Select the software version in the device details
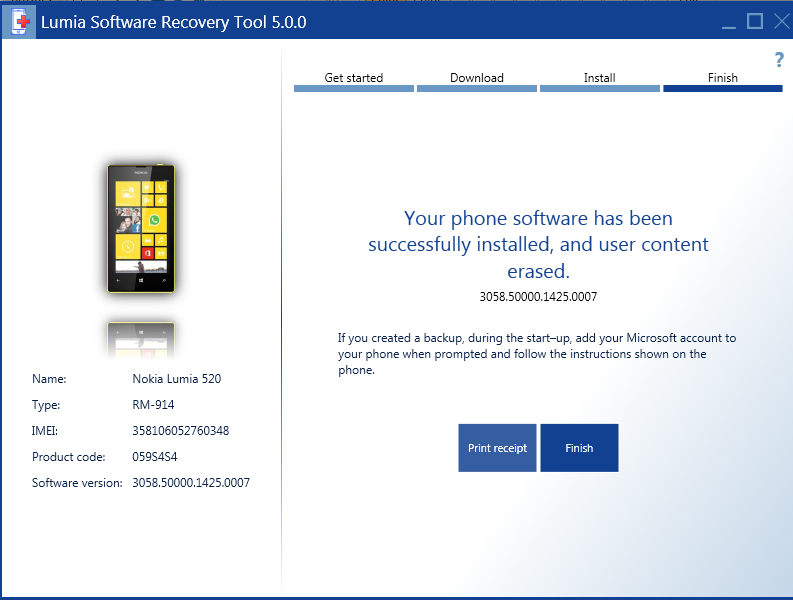This screenshot has height=600, width=793. tap(190, 483)
